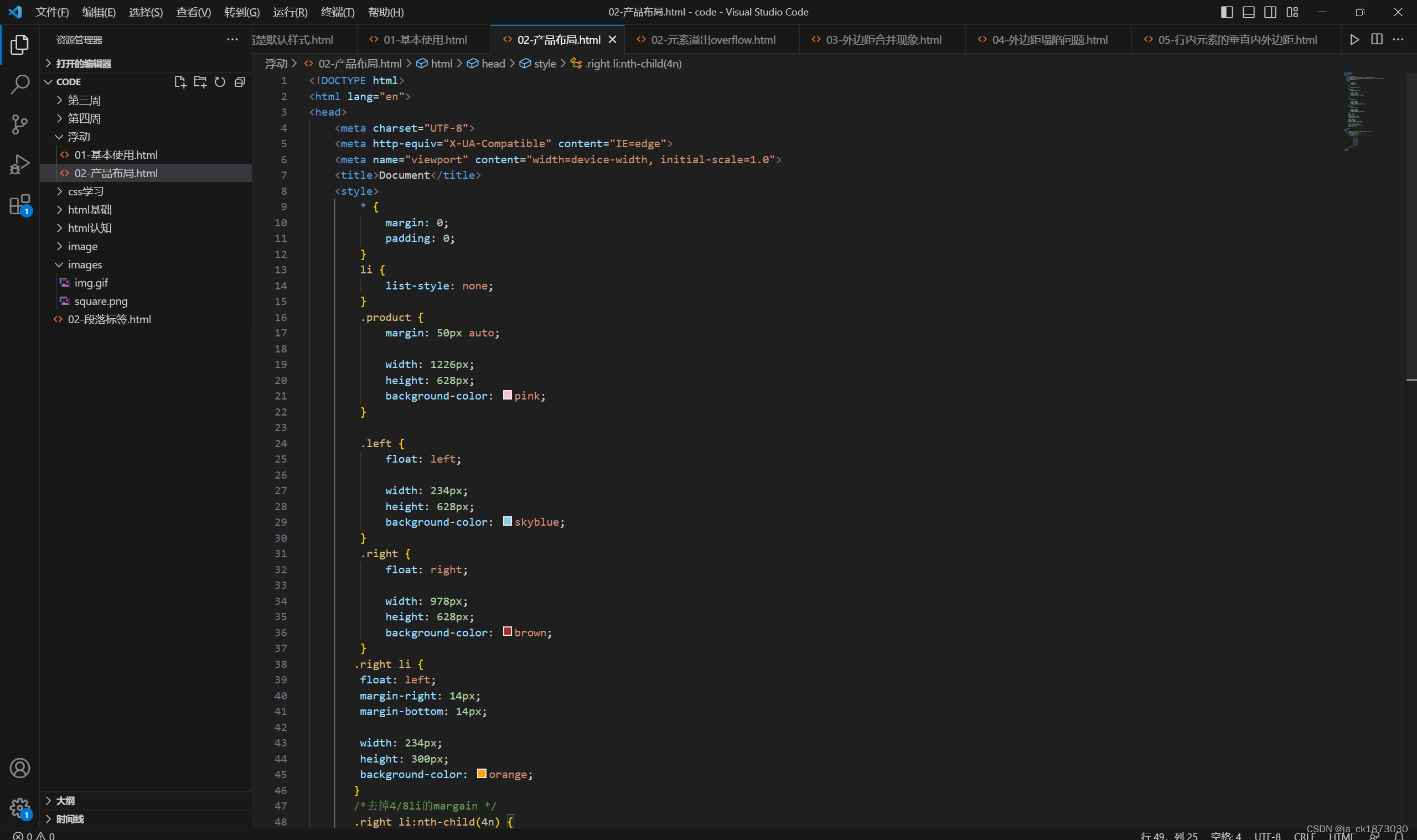Open the Extensions view
The width and height of the screenshot is (1417, 840).
click(x=20, y=205)
